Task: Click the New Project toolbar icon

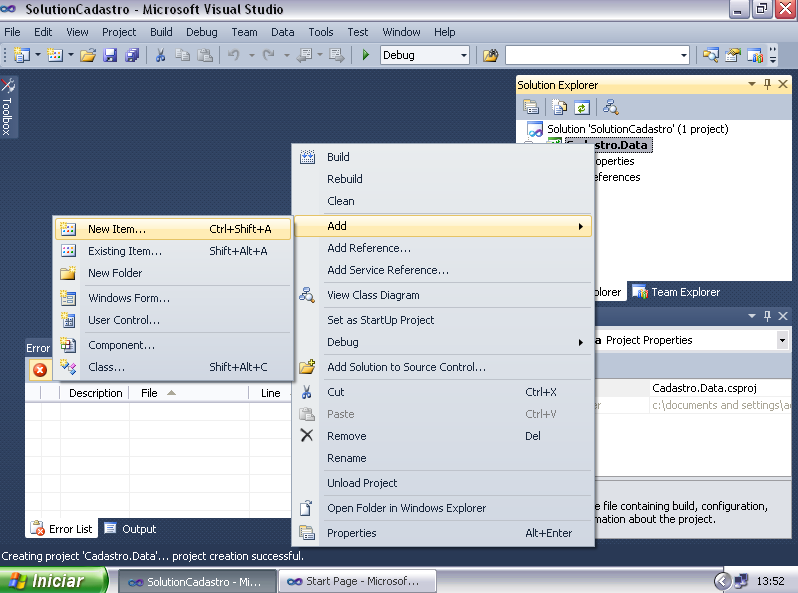Action: click(21, 55)
